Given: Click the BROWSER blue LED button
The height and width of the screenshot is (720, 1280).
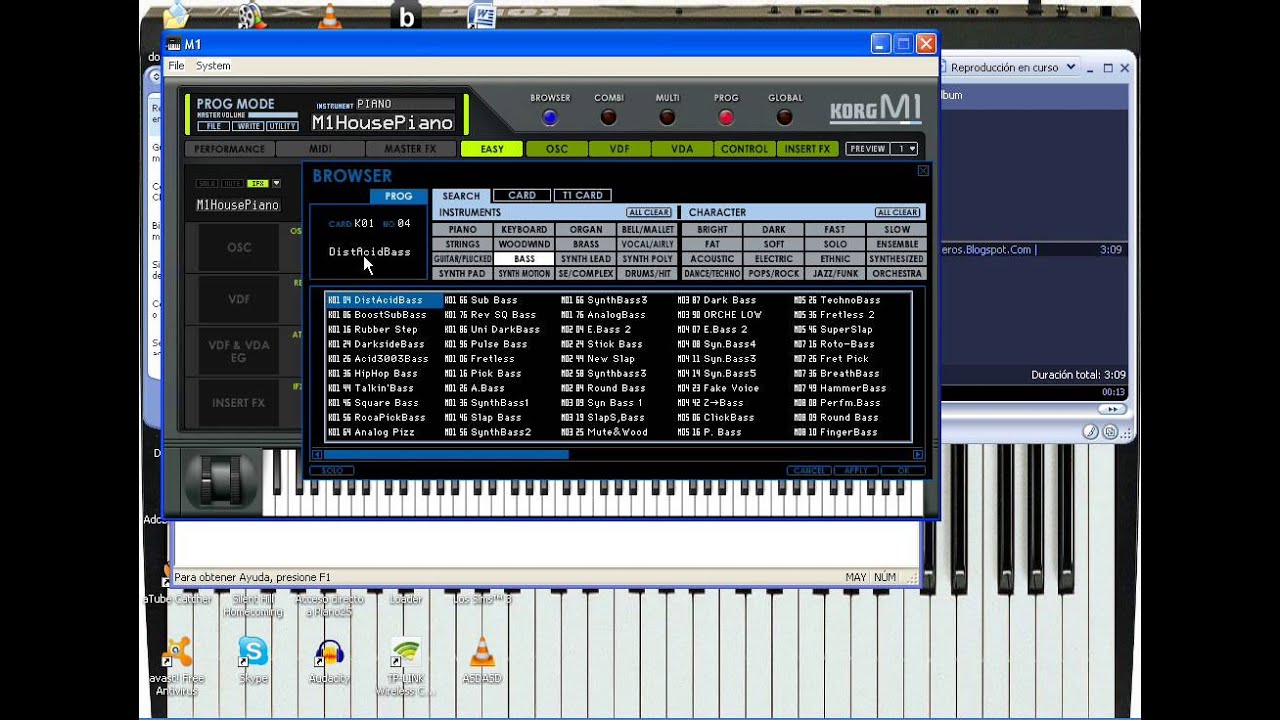Looking at the screenshot, I should coord(549,117).
